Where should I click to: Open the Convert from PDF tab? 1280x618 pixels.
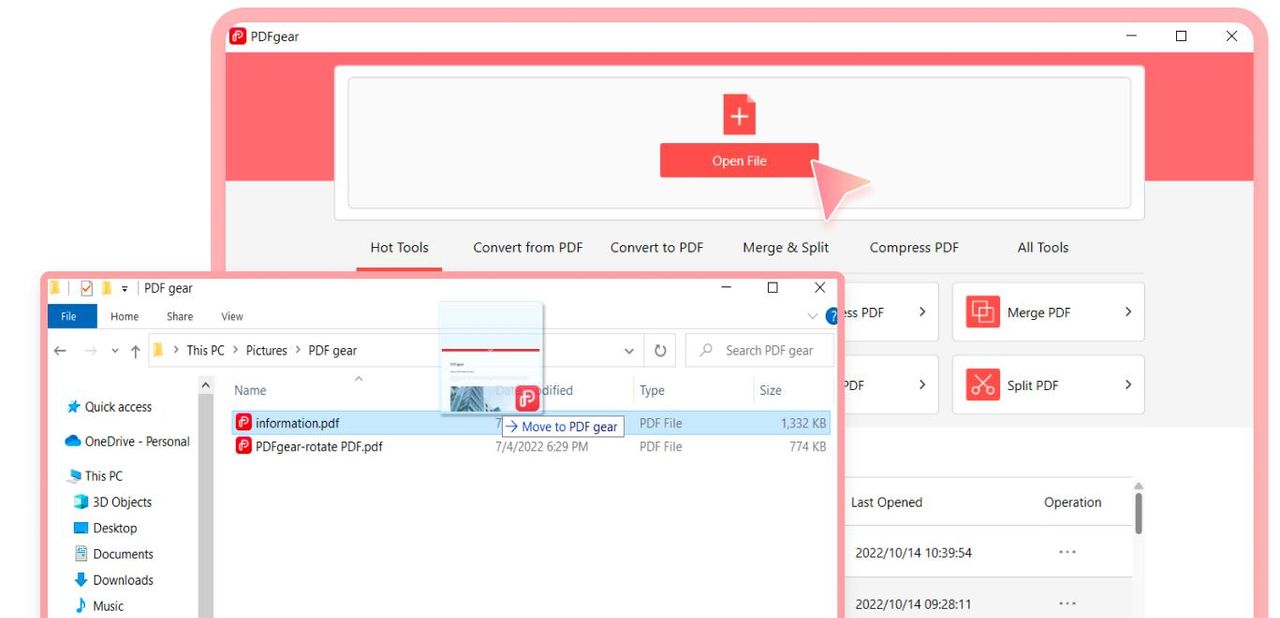pyautogui.click(x=528, y=248)
